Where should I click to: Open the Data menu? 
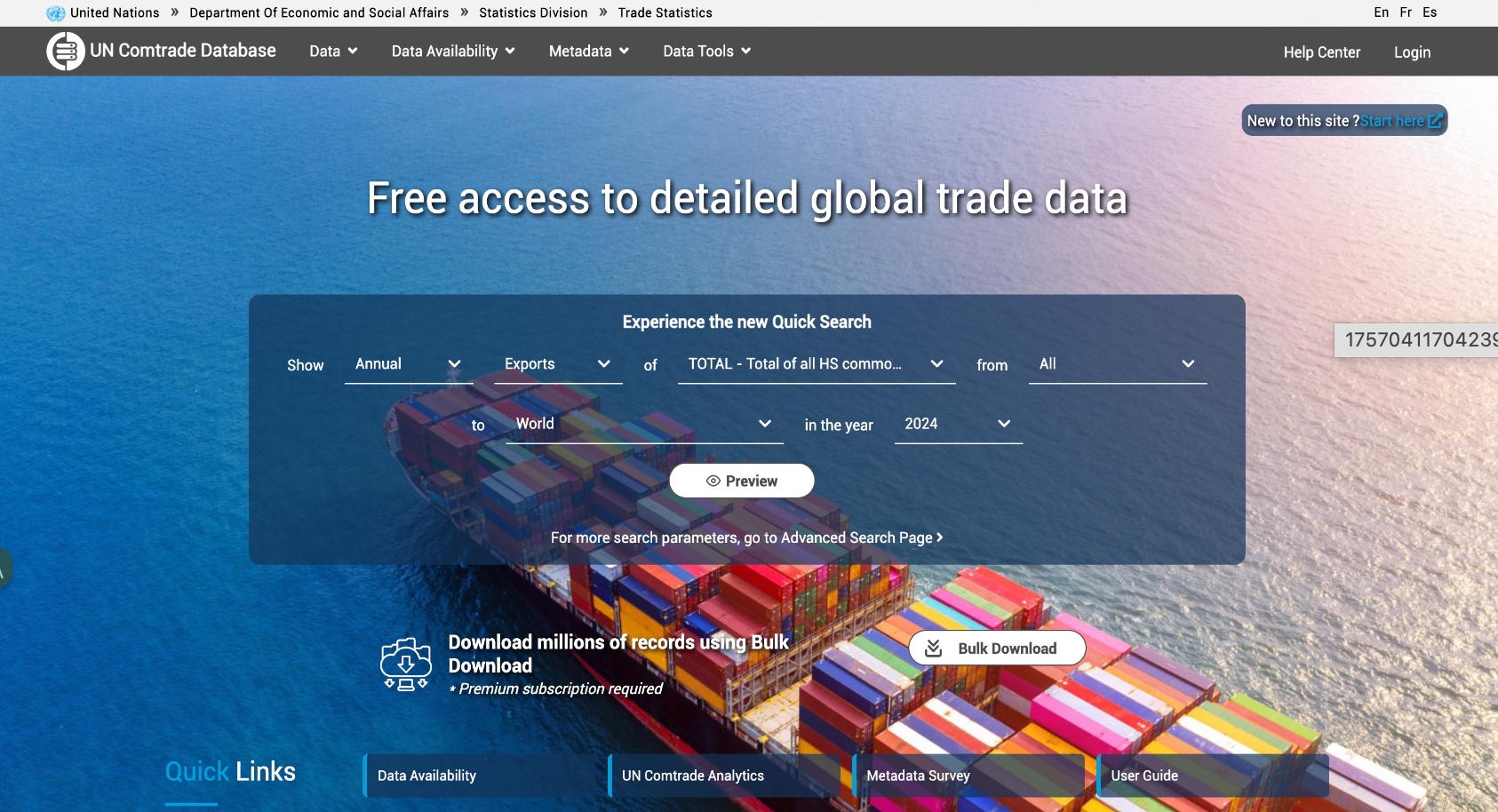click(x=333, y=52)
